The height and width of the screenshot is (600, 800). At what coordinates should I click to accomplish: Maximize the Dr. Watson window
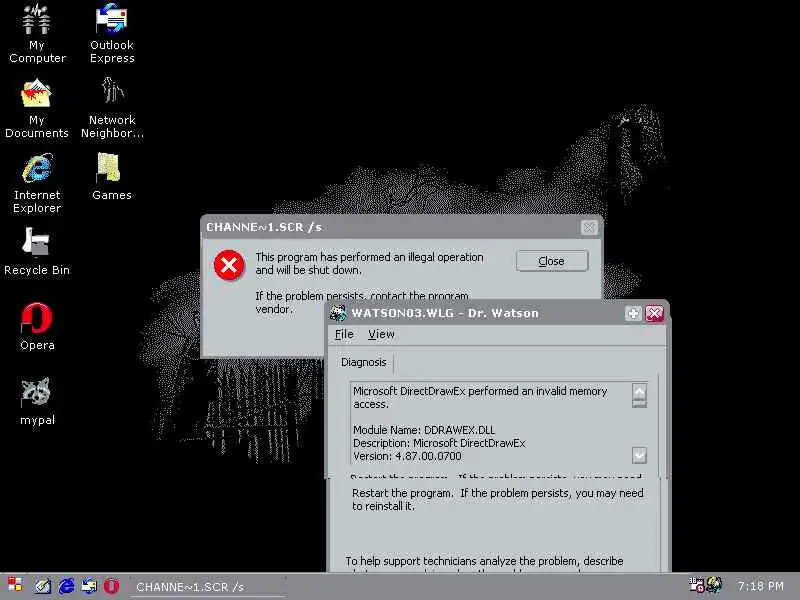coord(633,313)
